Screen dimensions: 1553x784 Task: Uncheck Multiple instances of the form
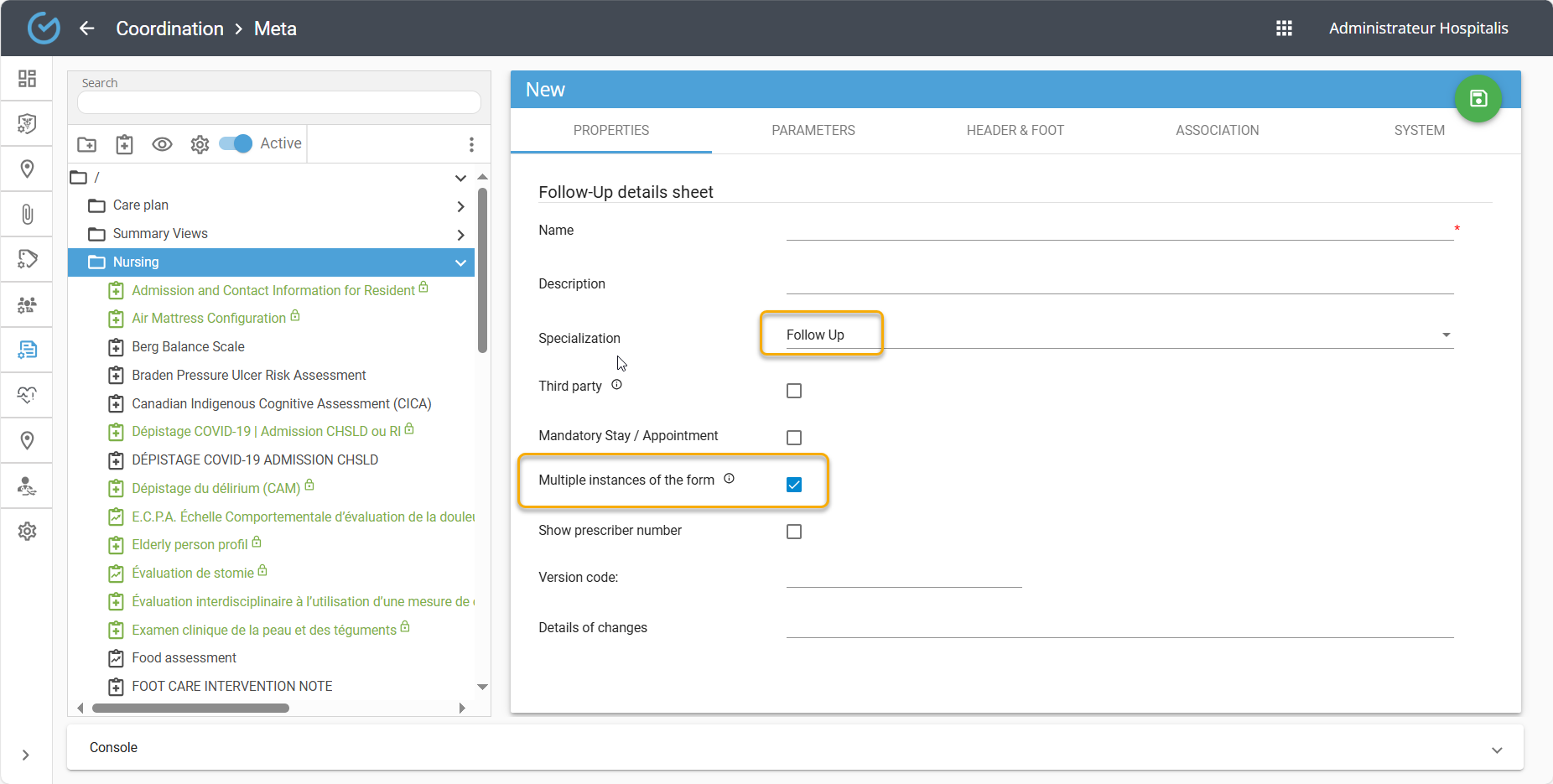pos(794,485)
